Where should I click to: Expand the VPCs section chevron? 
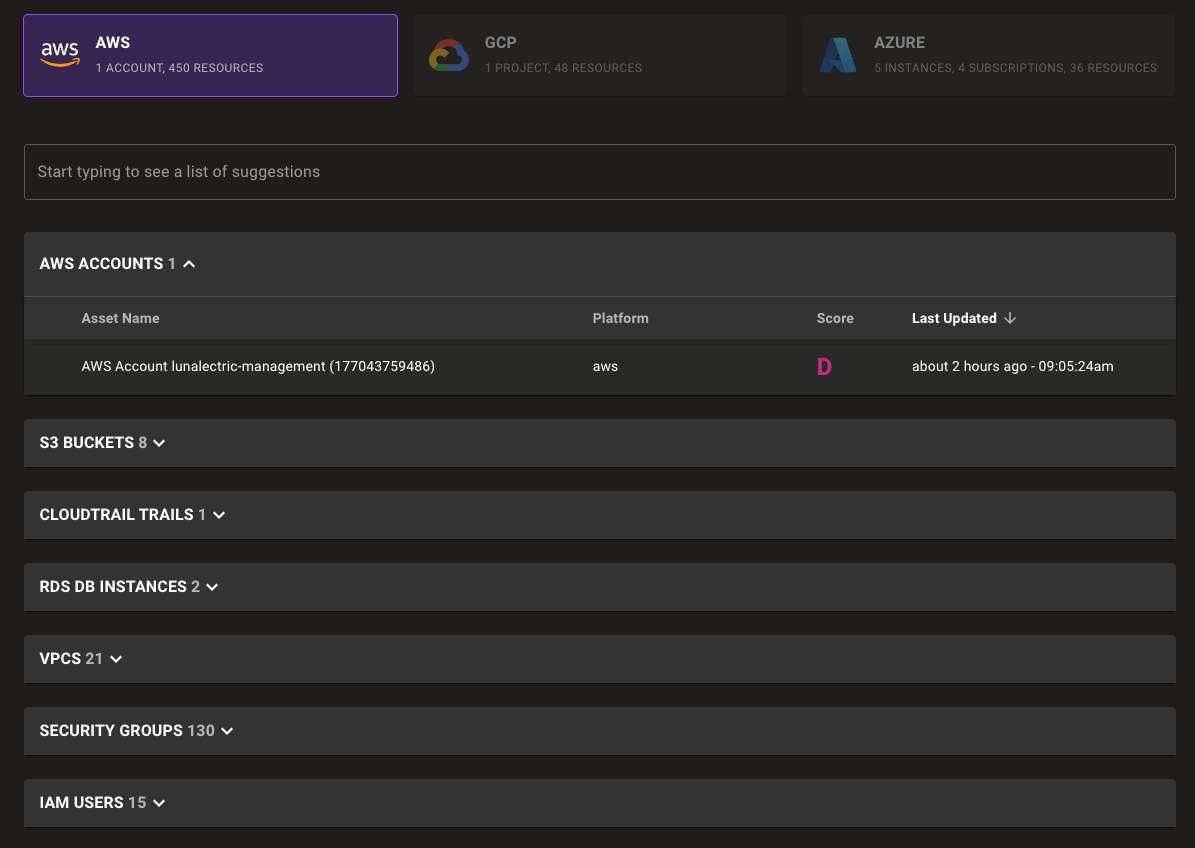(x=116, y=659)
